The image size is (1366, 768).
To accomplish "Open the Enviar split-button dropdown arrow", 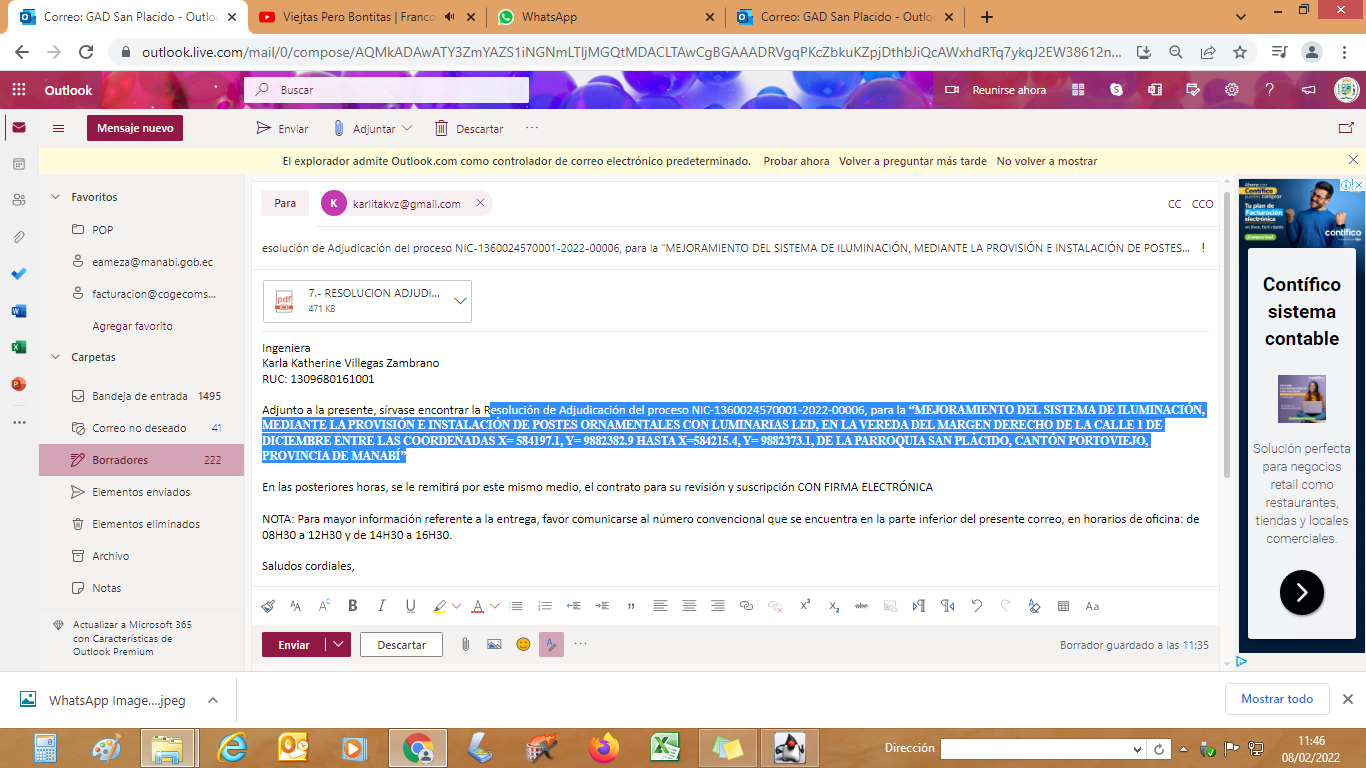I will (340, 645).
